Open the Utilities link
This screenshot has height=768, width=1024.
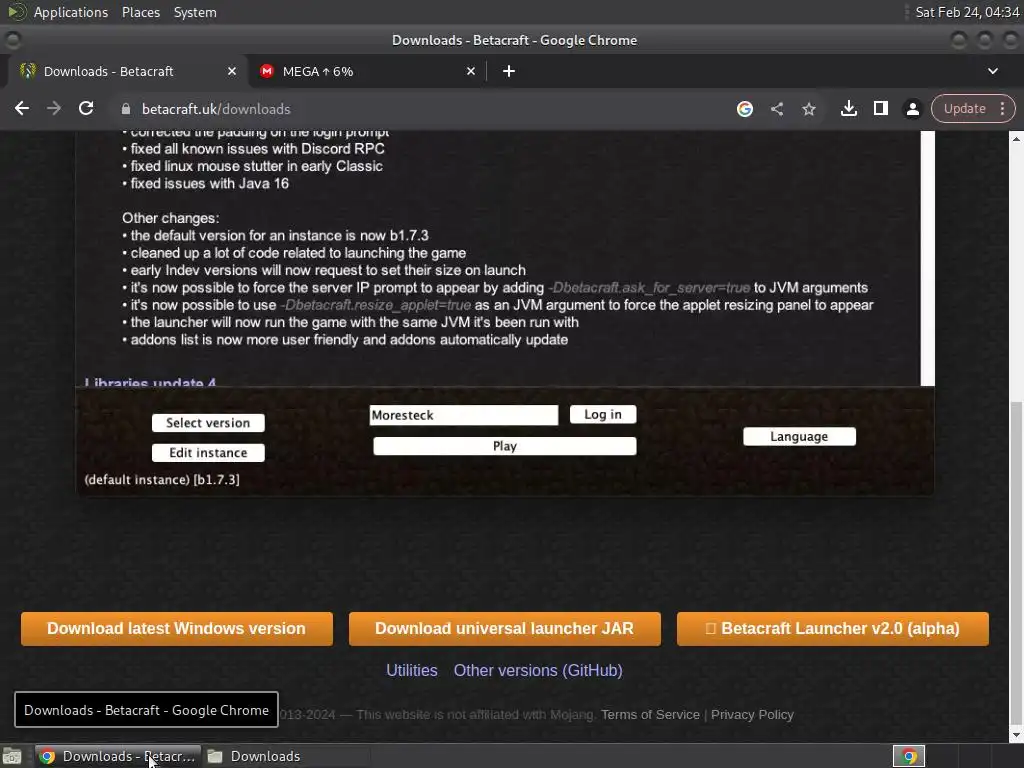coord(411,671)
